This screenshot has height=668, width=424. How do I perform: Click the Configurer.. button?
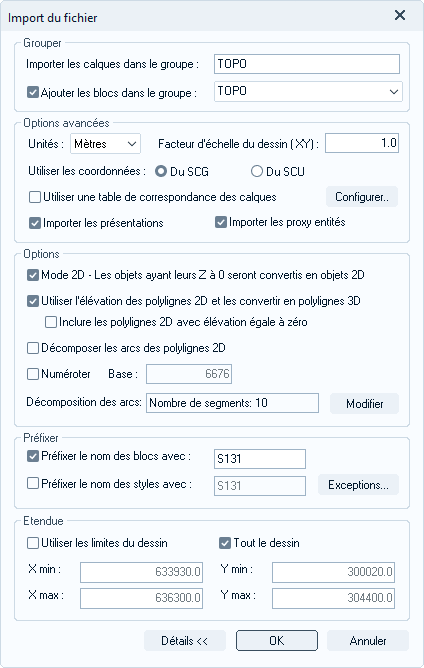click(362, 197)
